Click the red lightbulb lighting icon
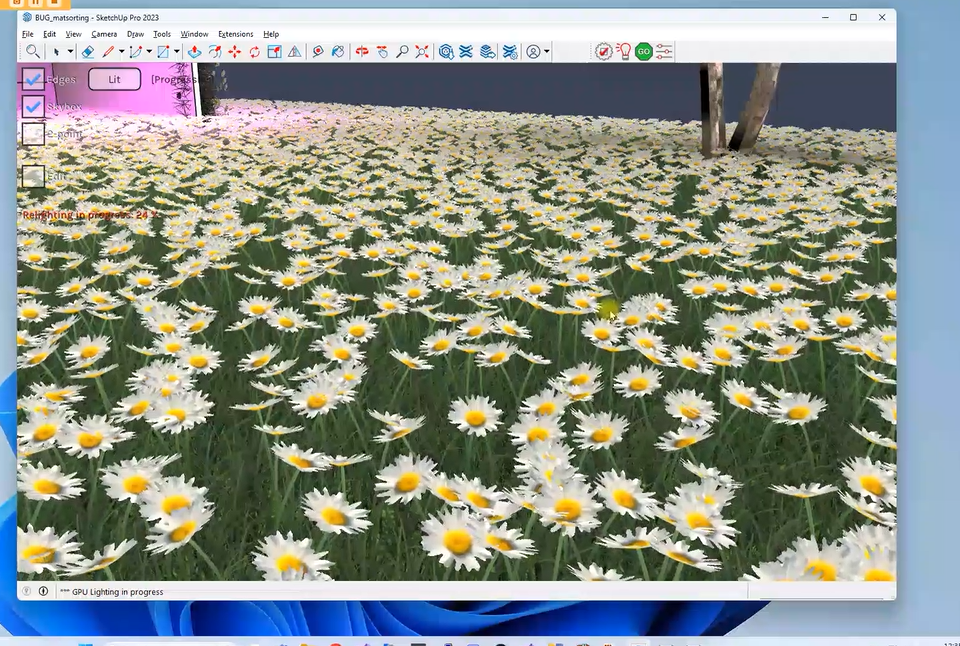 tap(623, 51)
